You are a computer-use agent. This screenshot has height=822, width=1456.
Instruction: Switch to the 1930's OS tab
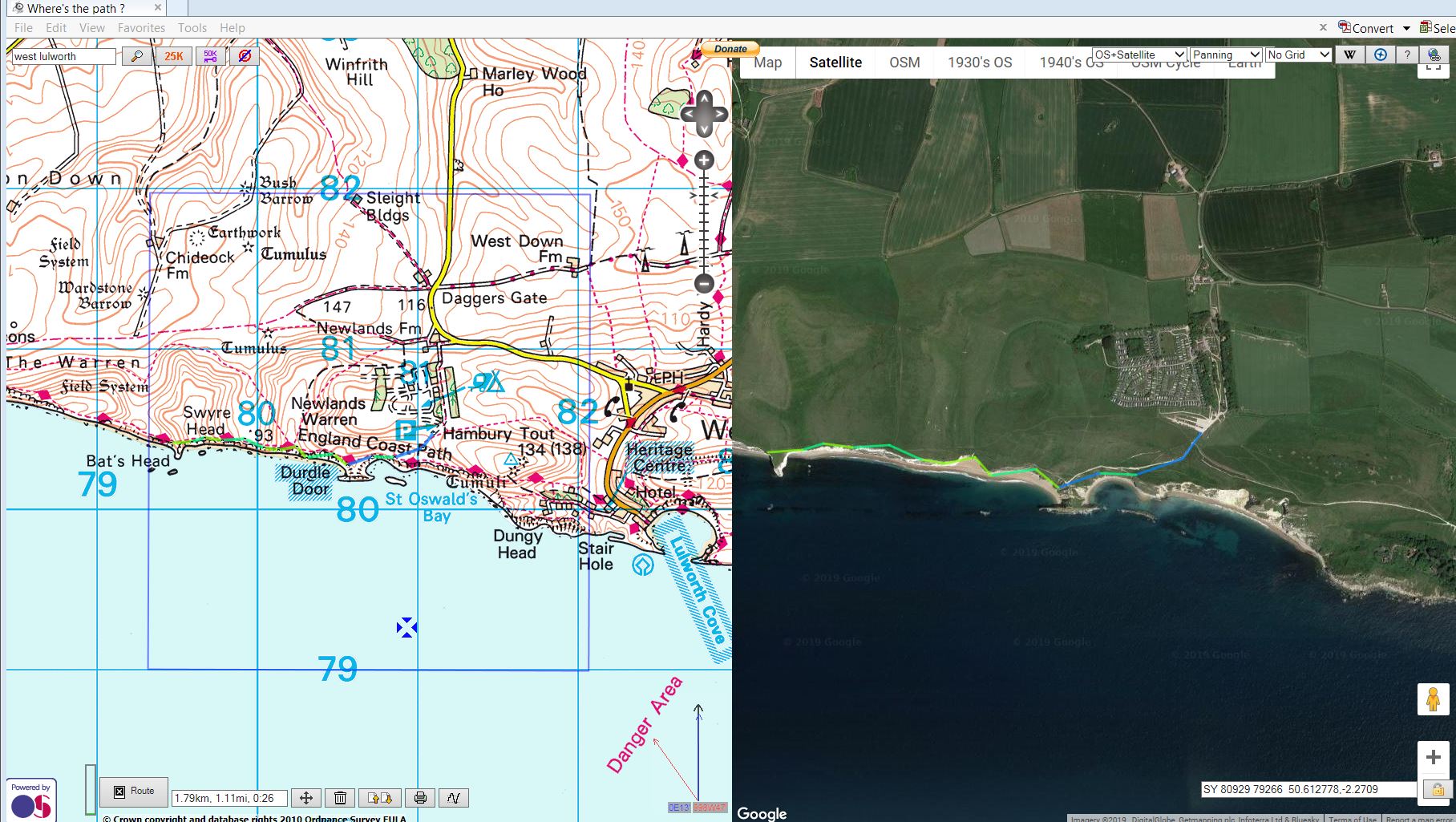point(979,62)
